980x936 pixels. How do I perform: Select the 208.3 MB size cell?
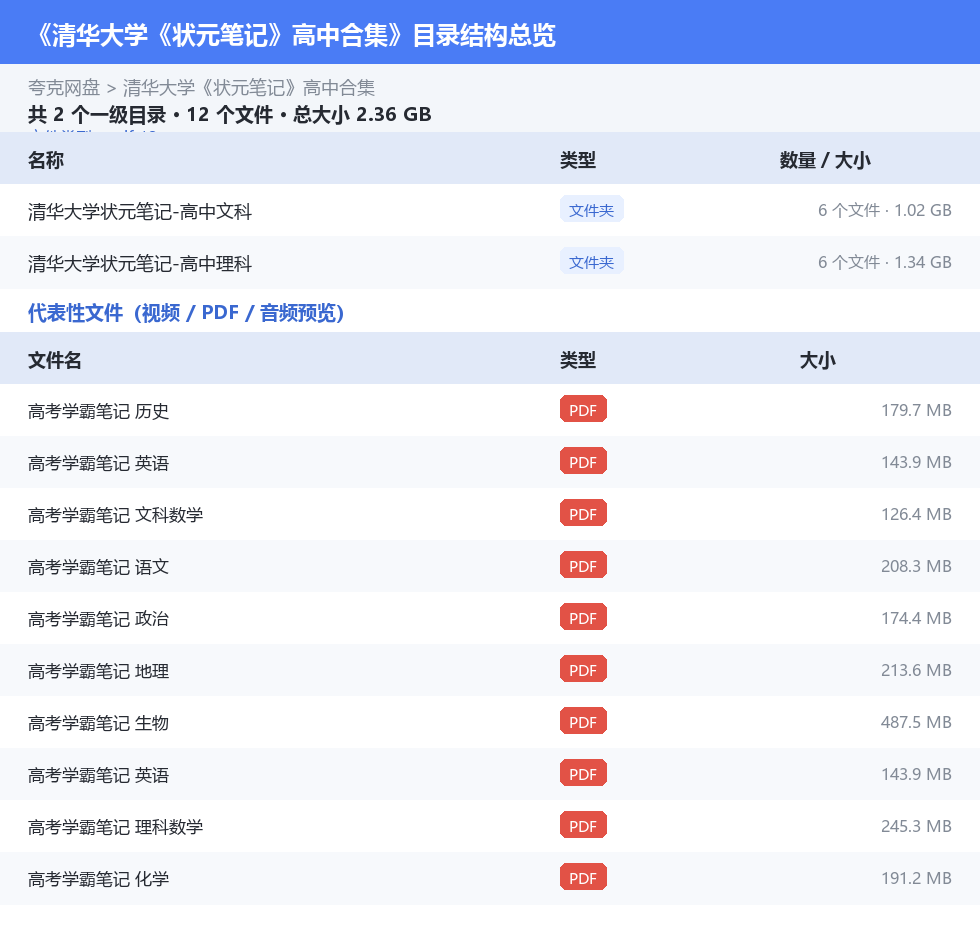click(916, 566)
